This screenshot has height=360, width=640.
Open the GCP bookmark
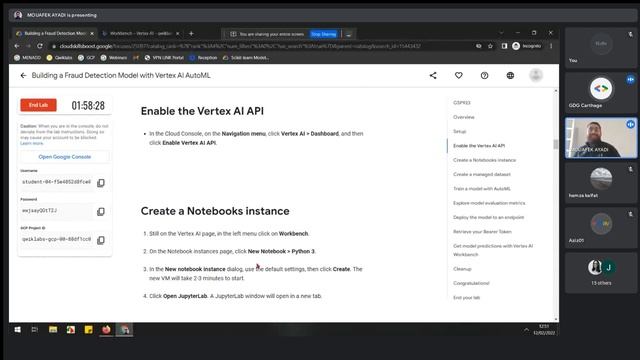click(87, 58)
